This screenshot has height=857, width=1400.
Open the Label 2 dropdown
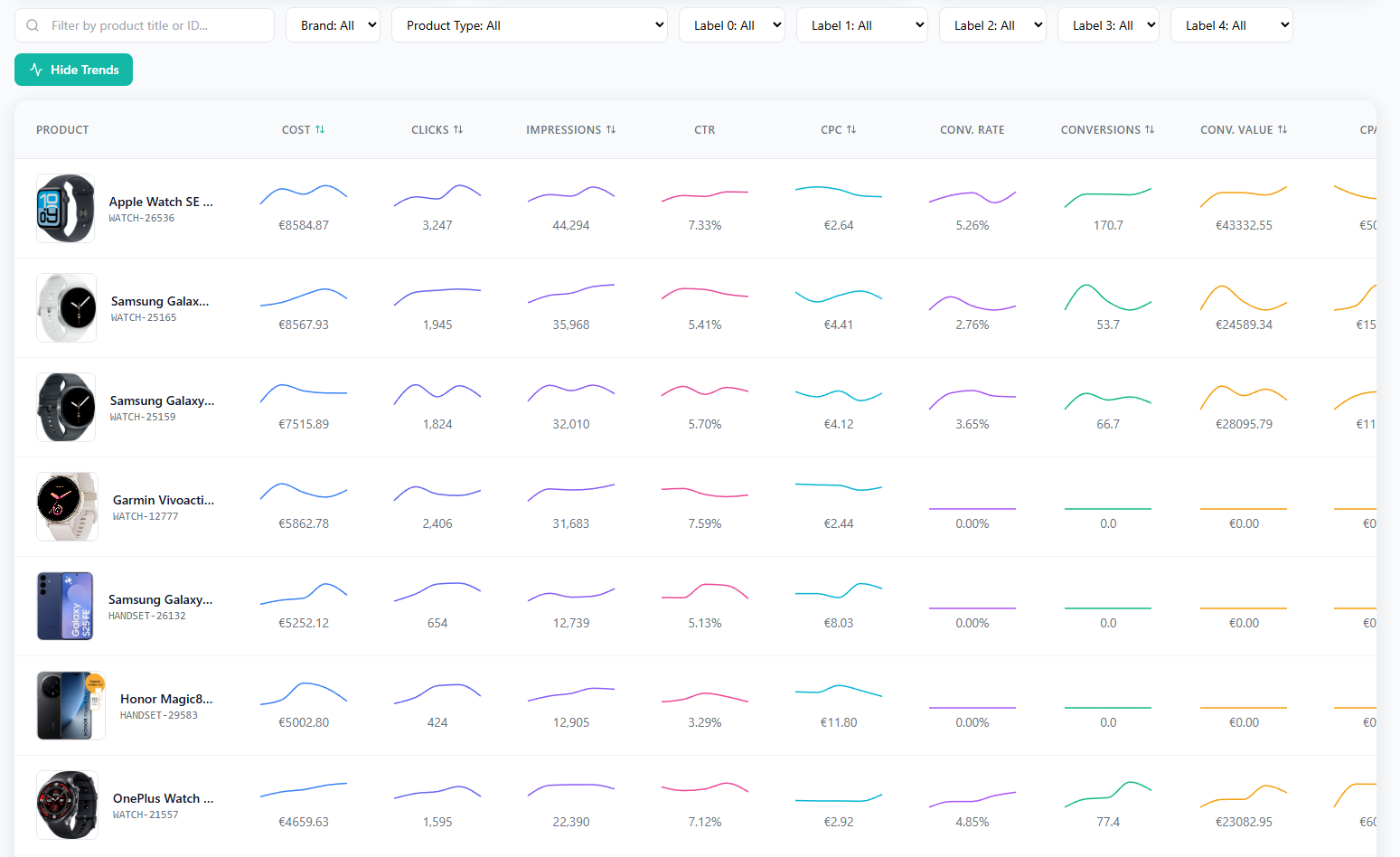[992, 24]
